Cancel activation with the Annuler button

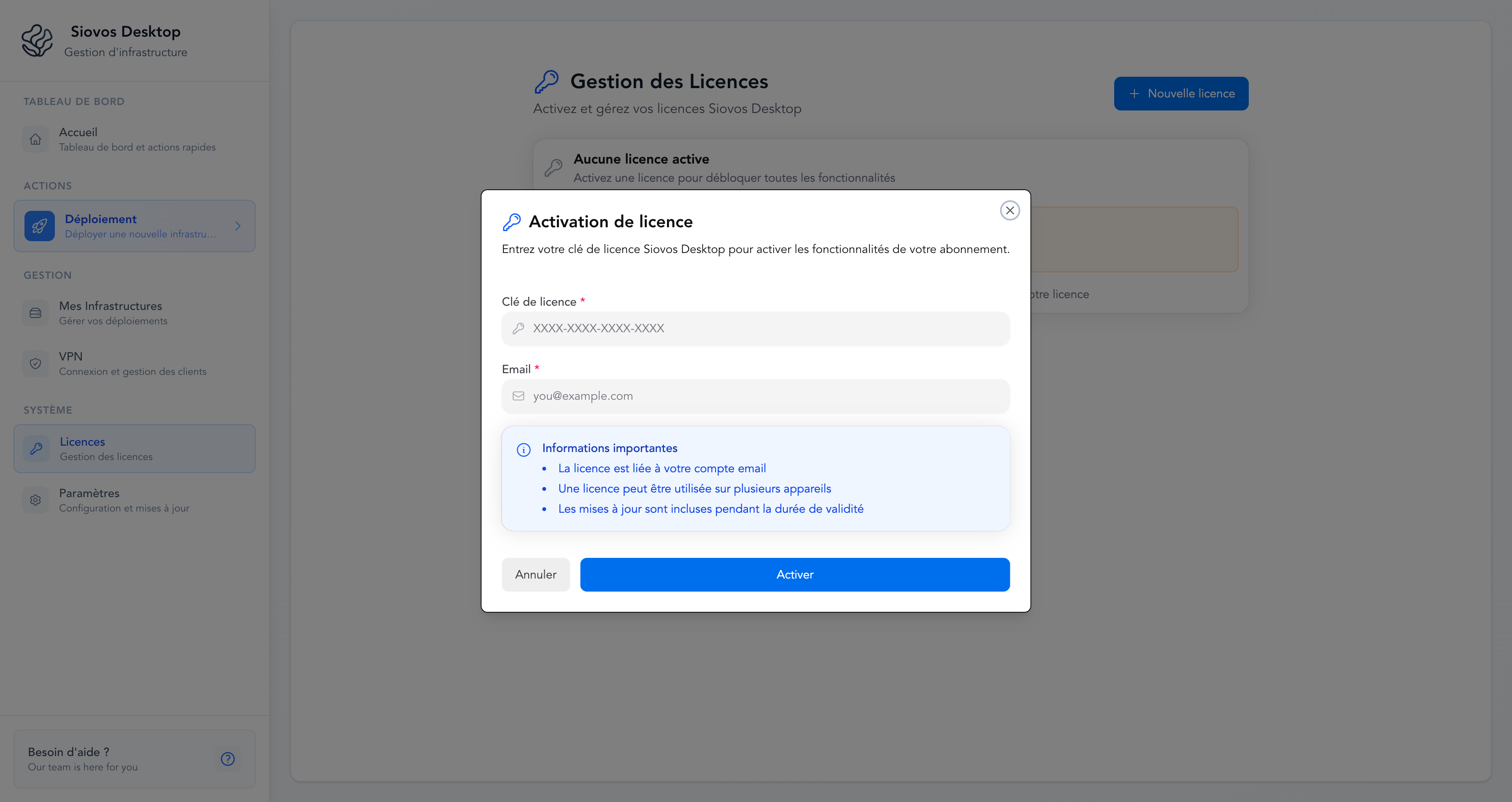pos(535,574)
